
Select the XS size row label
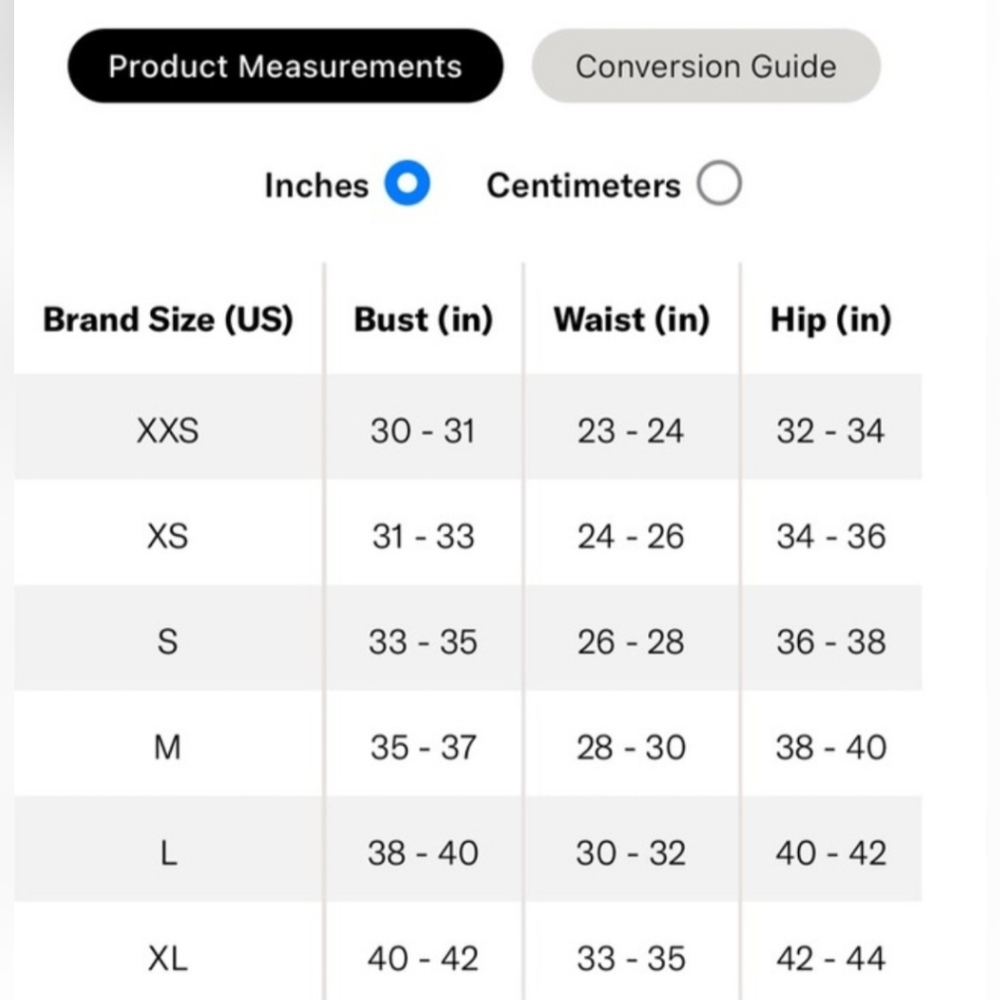(168, 536)
